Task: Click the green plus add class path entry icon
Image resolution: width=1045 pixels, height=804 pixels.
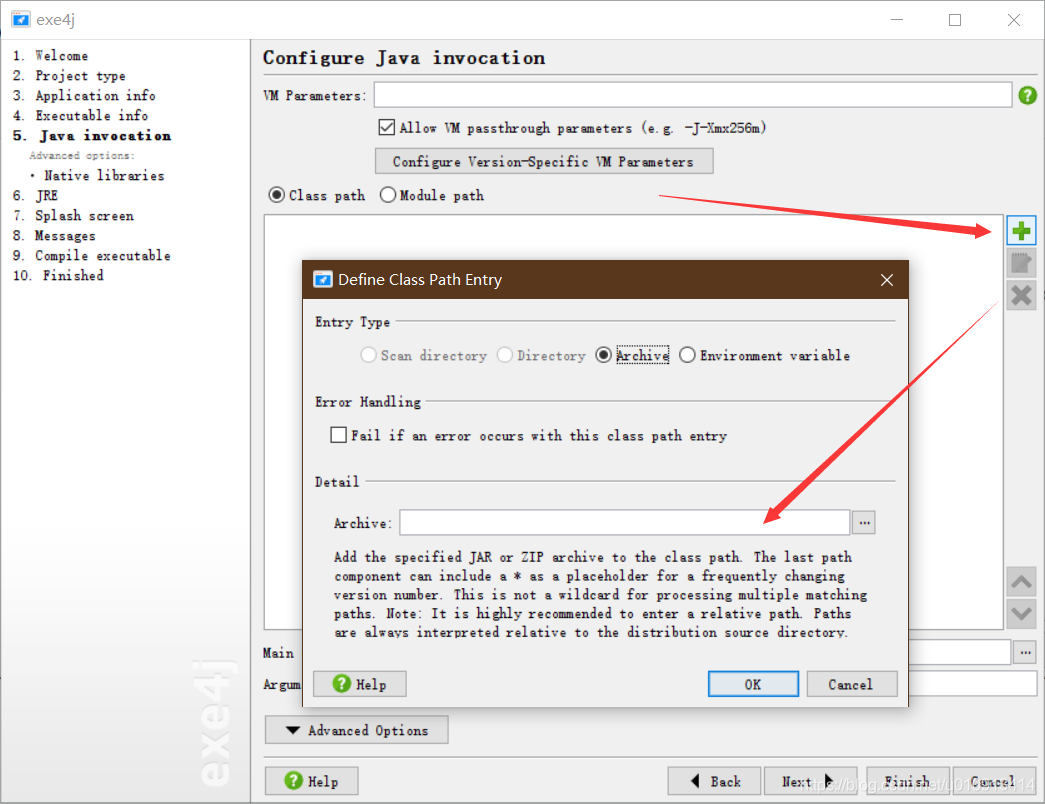Action: click(1021, 231)
